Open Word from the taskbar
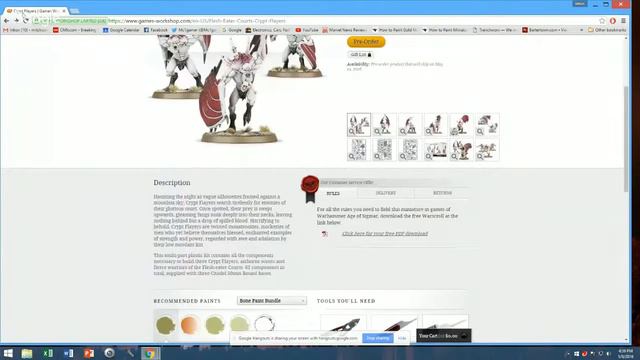 click(68, 353)
